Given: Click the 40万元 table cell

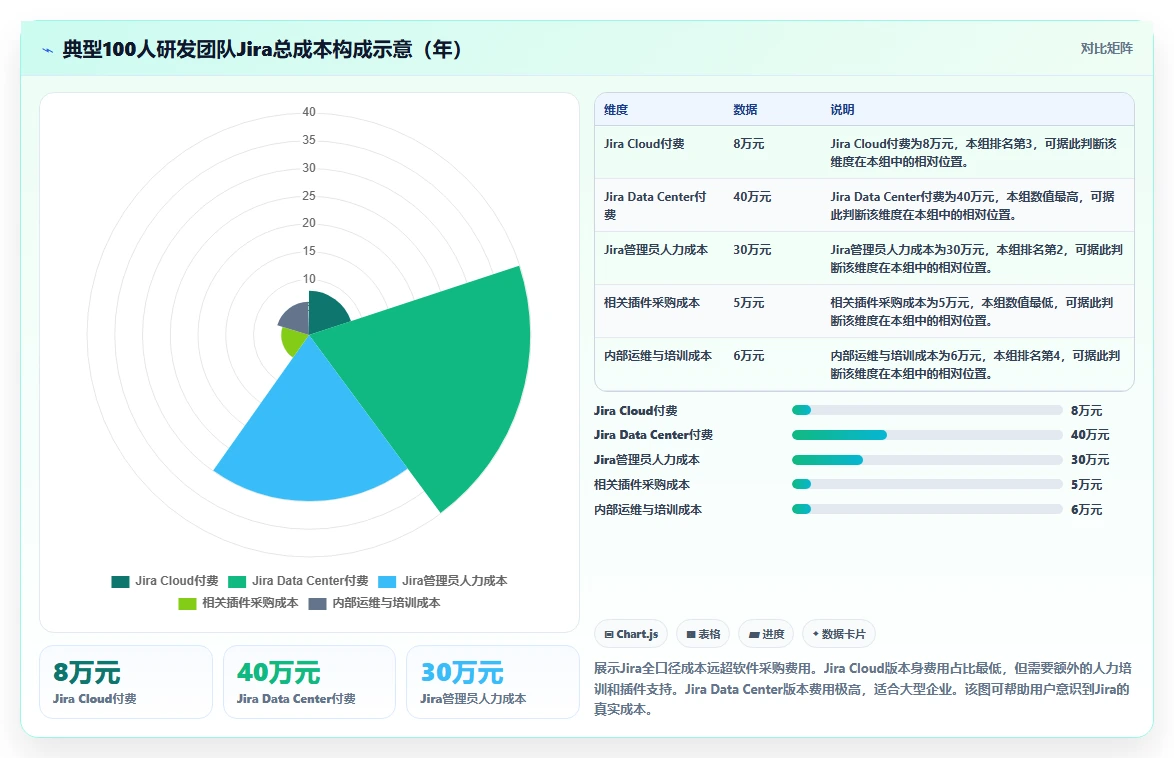Looking at the screenshot, I should point(752,197).
